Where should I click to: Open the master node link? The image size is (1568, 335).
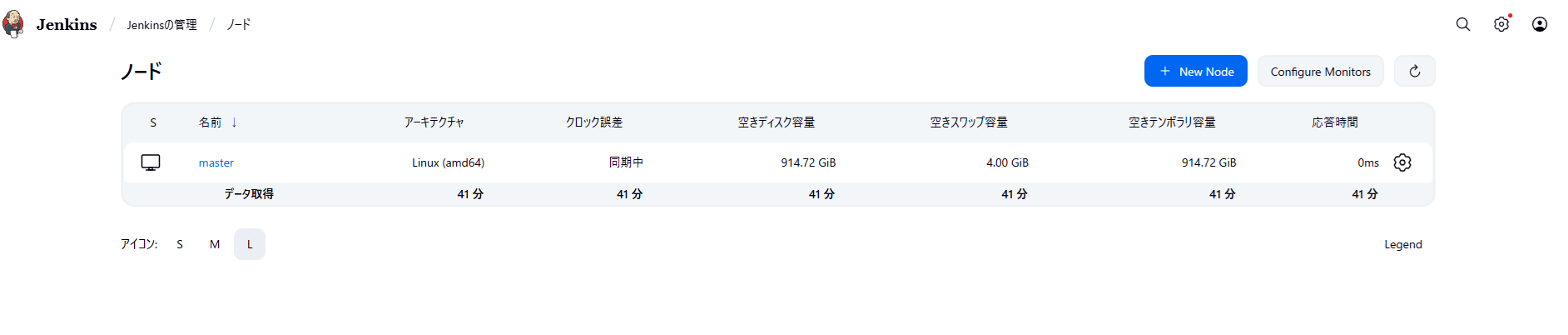[x=216, y=163]
